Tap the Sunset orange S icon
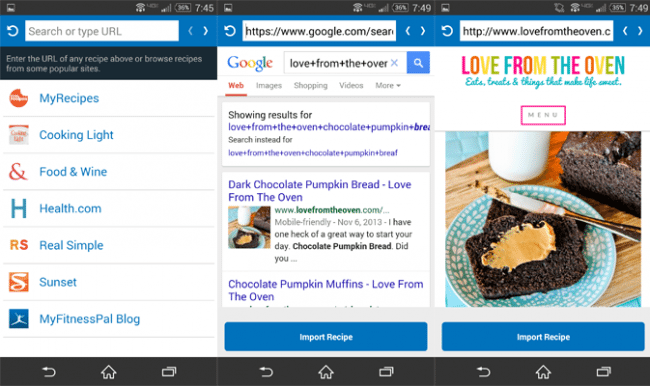The width and height of the screenshot is (650, 386). pyautogui.click(x=19, y=282)
